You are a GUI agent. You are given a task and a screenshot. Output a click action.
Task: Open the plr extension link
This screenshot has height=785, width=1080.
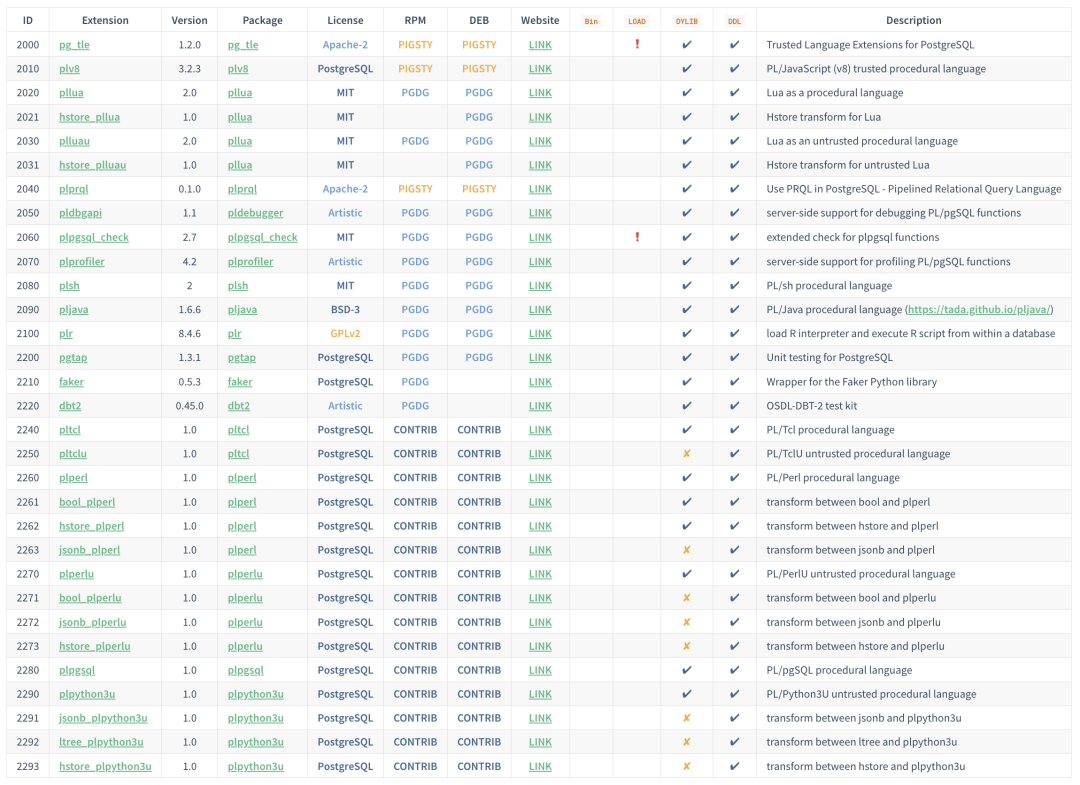click(x=66, y=334)
